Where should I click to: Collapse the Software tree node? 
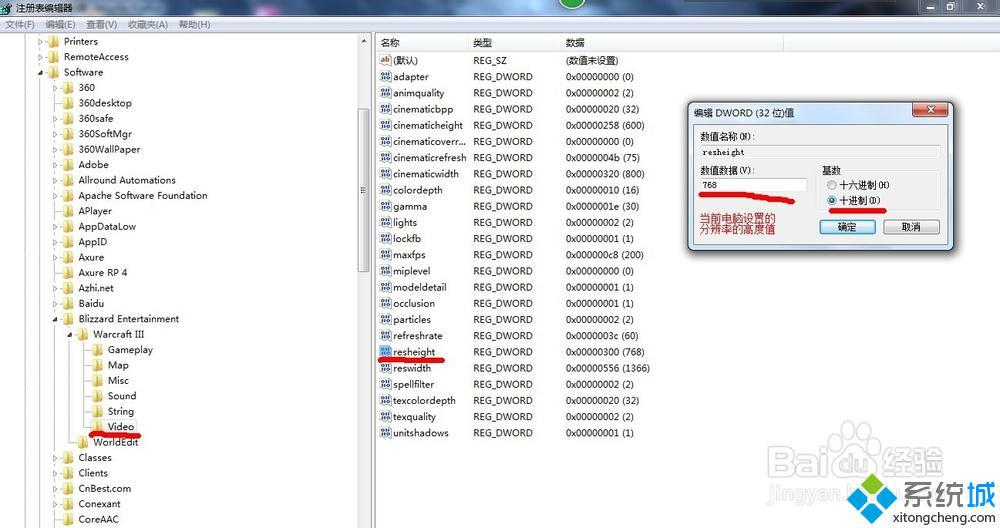tap(42, 73)
